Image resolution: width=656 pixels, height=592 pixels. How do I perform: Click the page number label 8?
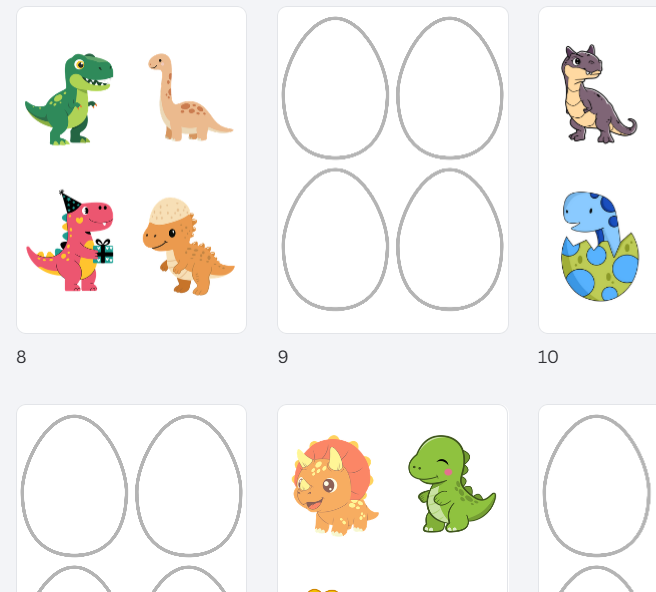click(21, 357)
